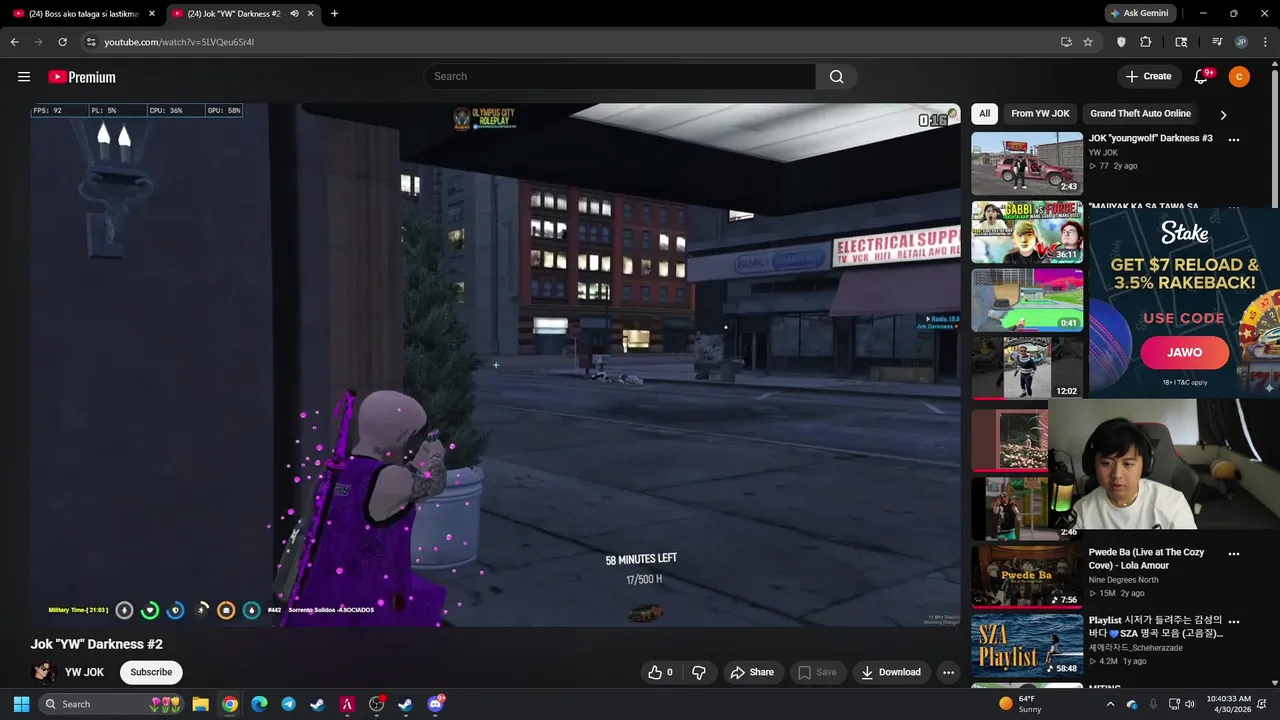Open more actions under the video

pyautogui.click(x=948, y=672)
